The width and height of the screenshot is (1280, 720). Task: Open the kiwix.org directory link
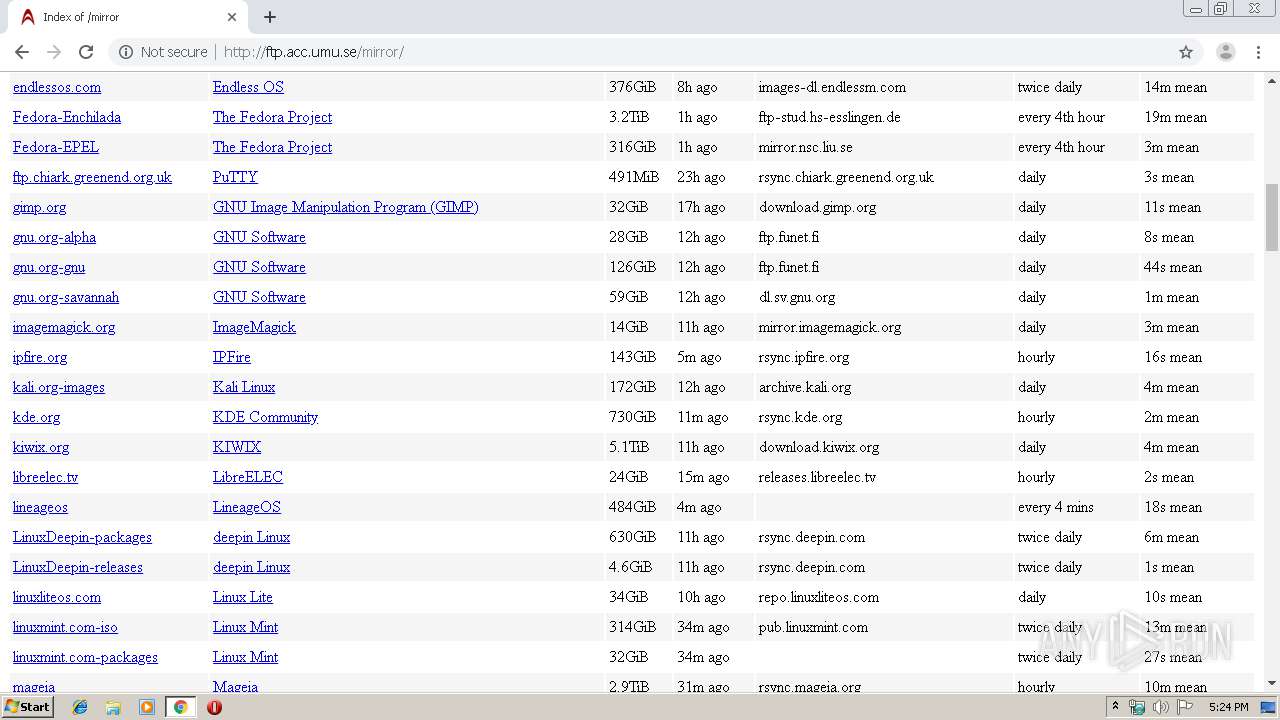click(41, 447)
